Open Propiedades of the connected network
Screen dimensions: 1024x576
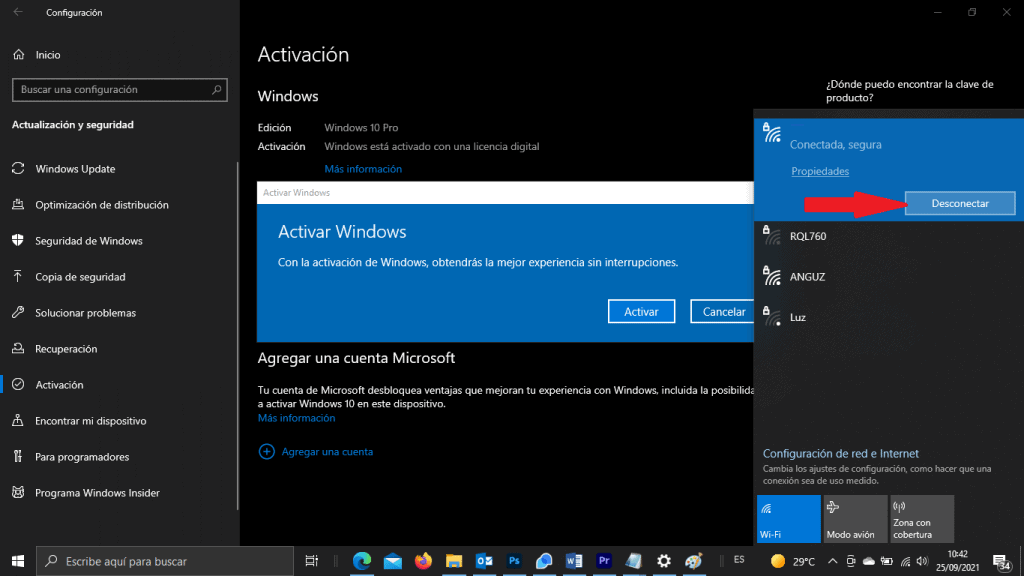click(x=820, y=171)
